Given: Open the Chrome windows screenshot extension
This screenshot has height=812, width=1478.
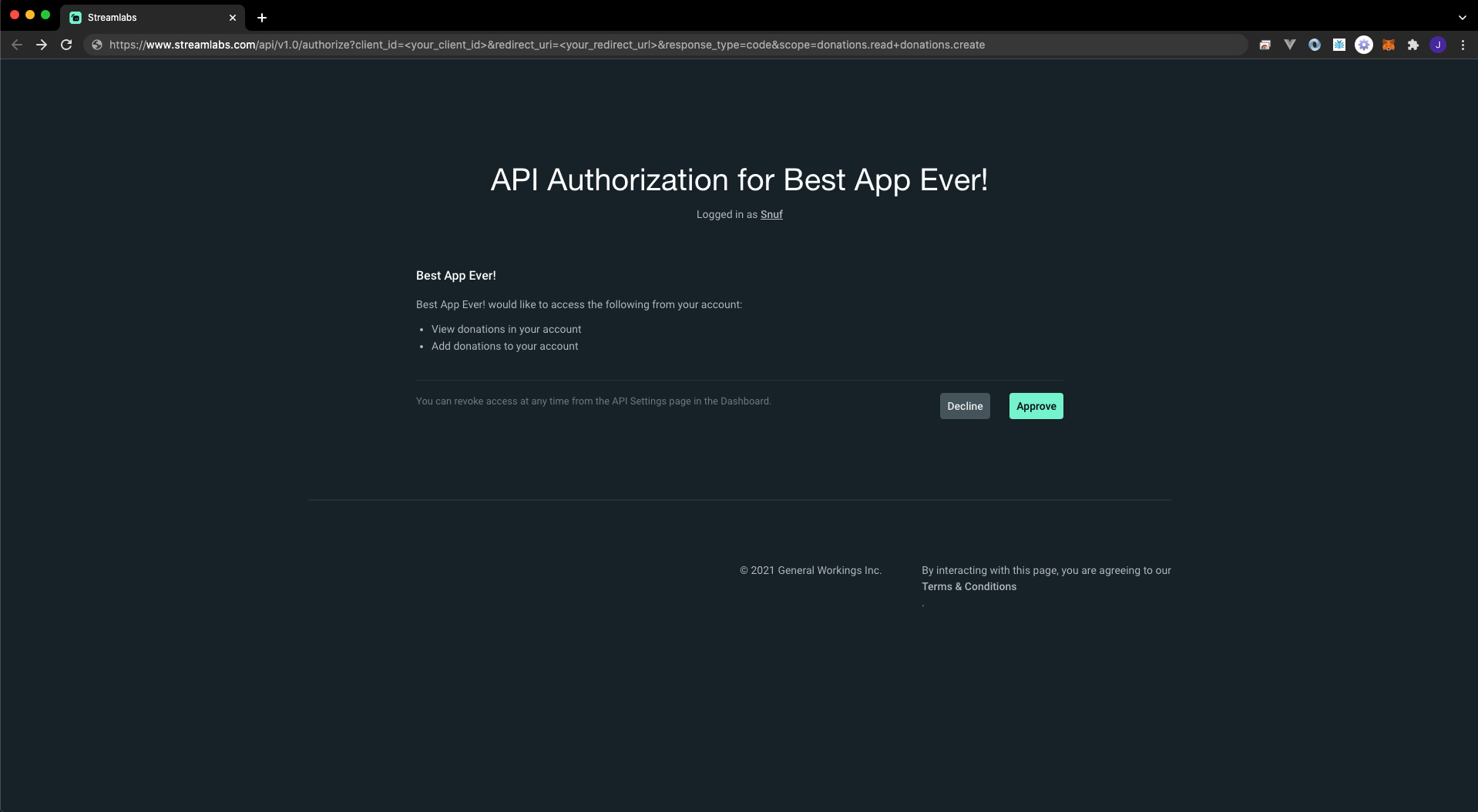Looking at the screenshot, I should point(1265,45).
